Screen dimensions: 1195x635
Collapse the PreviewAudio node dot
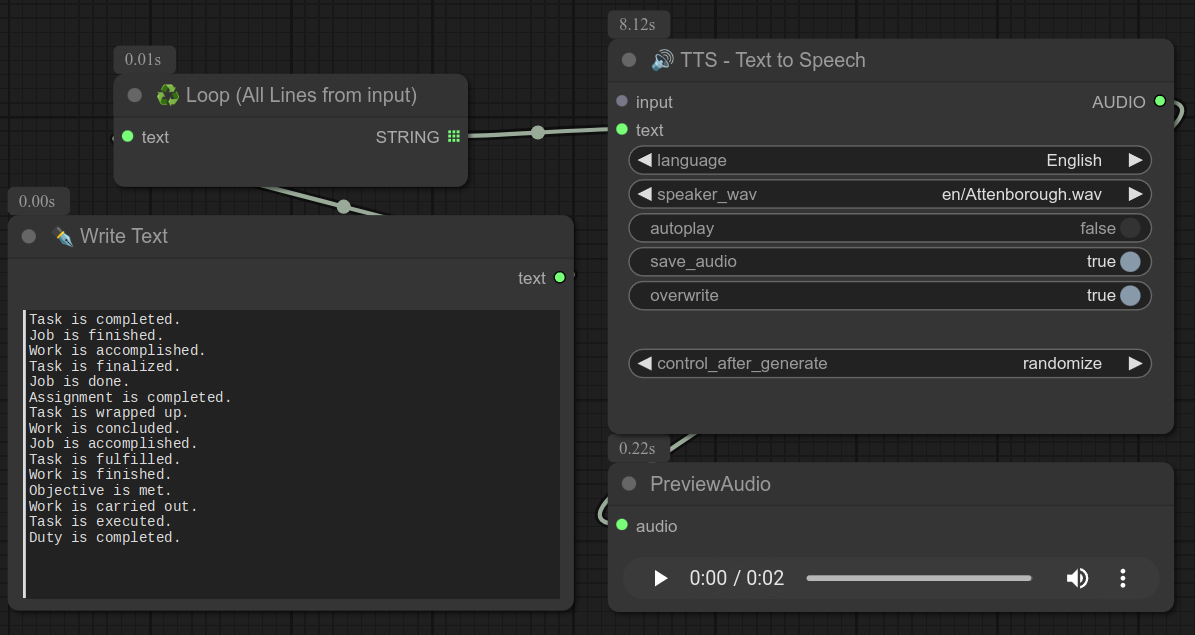[629, 484]
